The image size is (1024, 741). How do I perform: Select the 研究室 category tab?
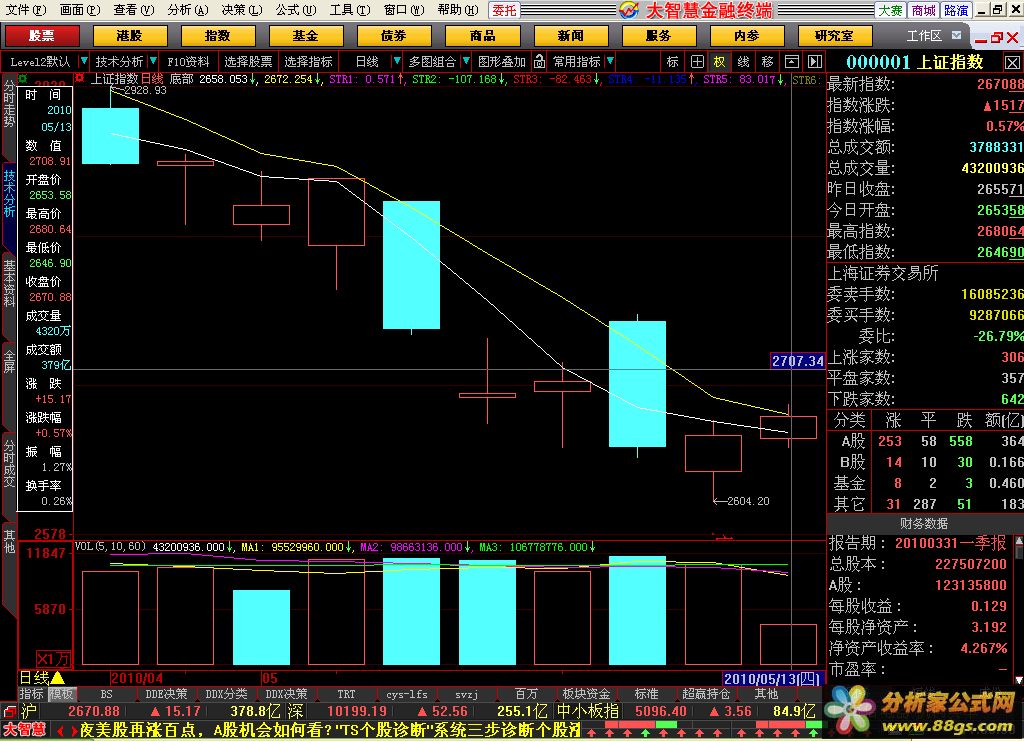835,35
